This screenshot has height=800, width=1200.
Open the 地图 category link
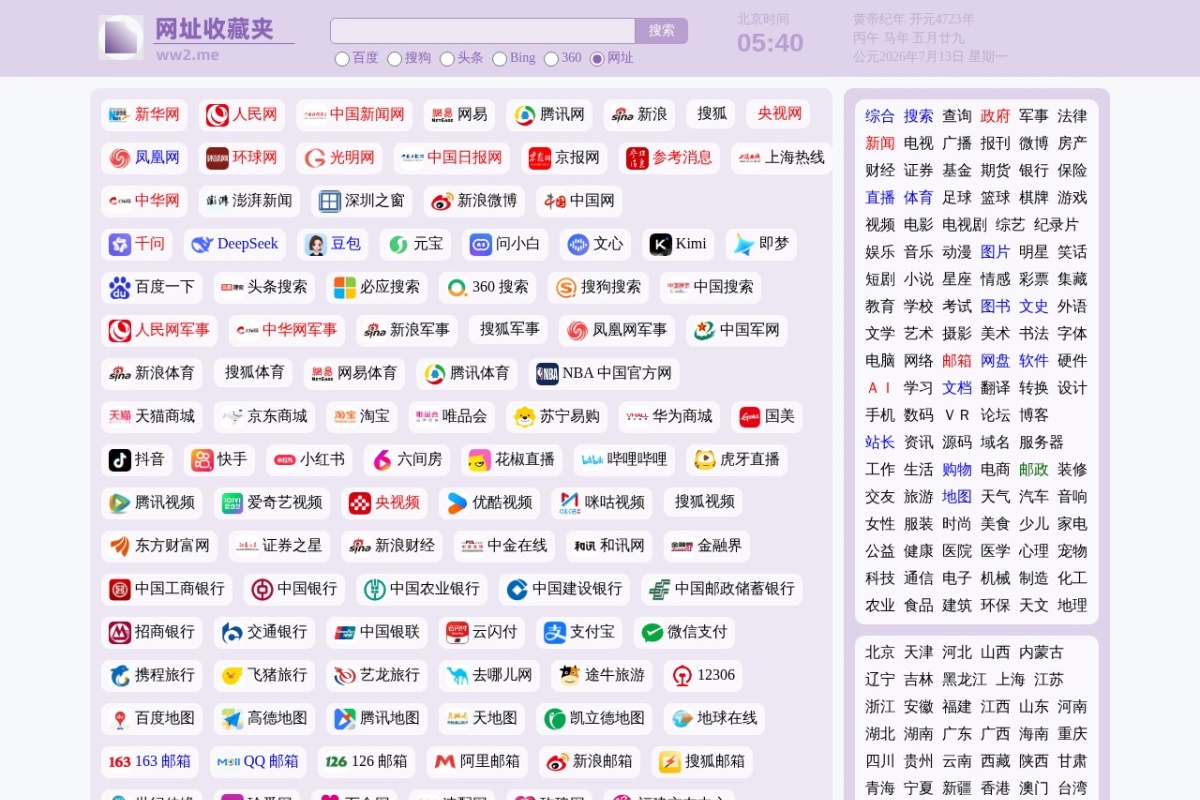pos(956,497)
